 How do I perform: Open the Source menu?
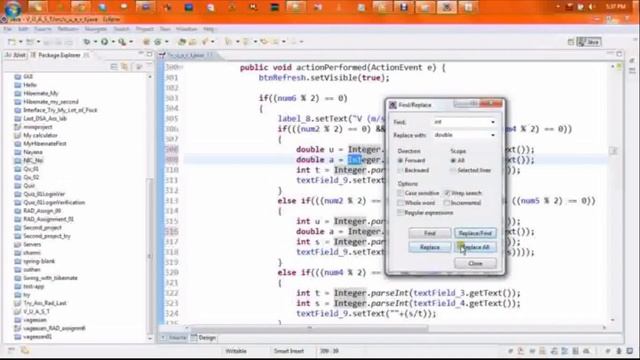[43, 29]
